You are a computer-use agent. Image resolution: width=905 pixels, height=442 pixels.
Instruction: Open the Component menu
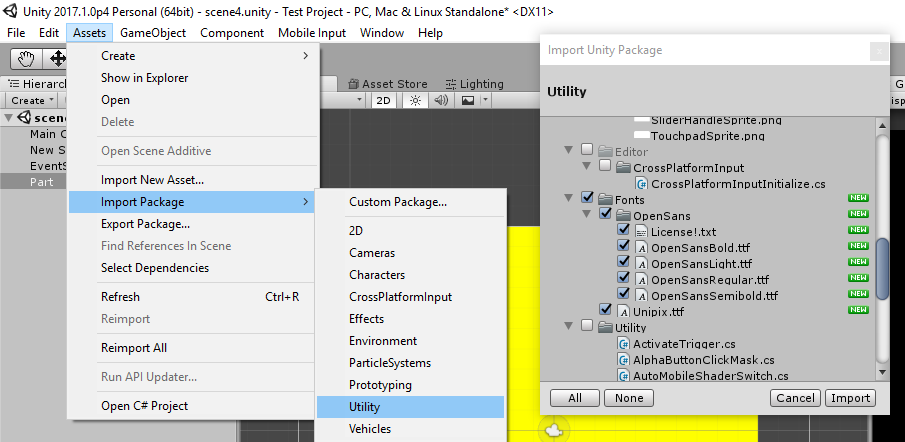[x=232, y=33]
